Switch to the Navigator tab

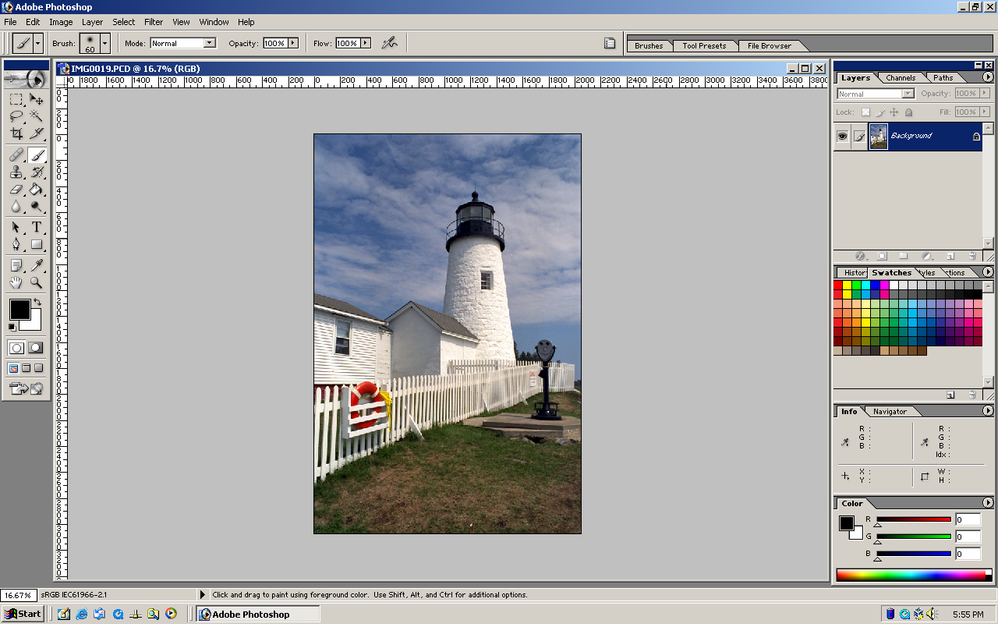tap(890, 411)
